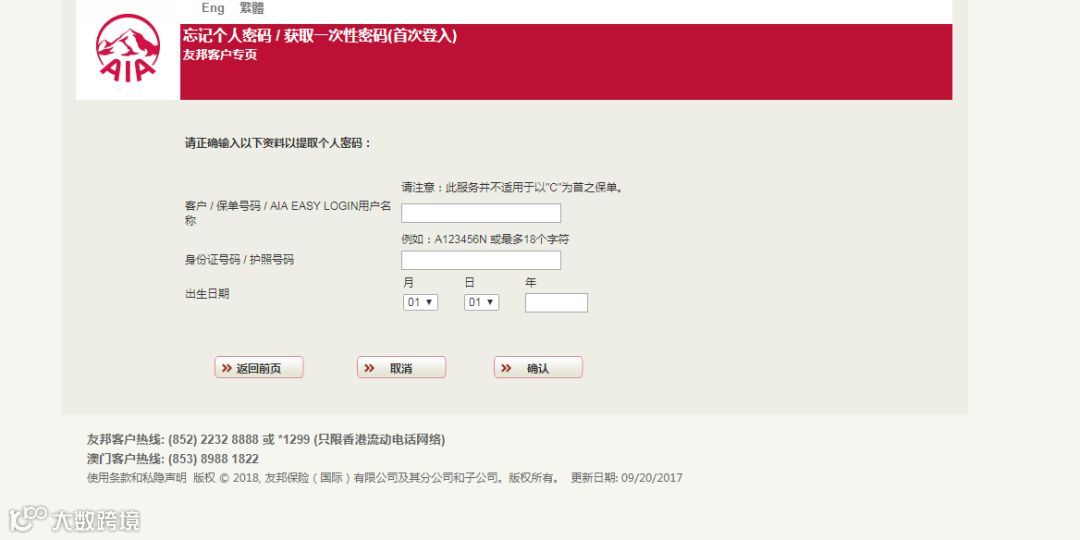1080x540 pixels.
Task: Click the 身份证号码 / 护照号码 label
Action: [239, 260]
